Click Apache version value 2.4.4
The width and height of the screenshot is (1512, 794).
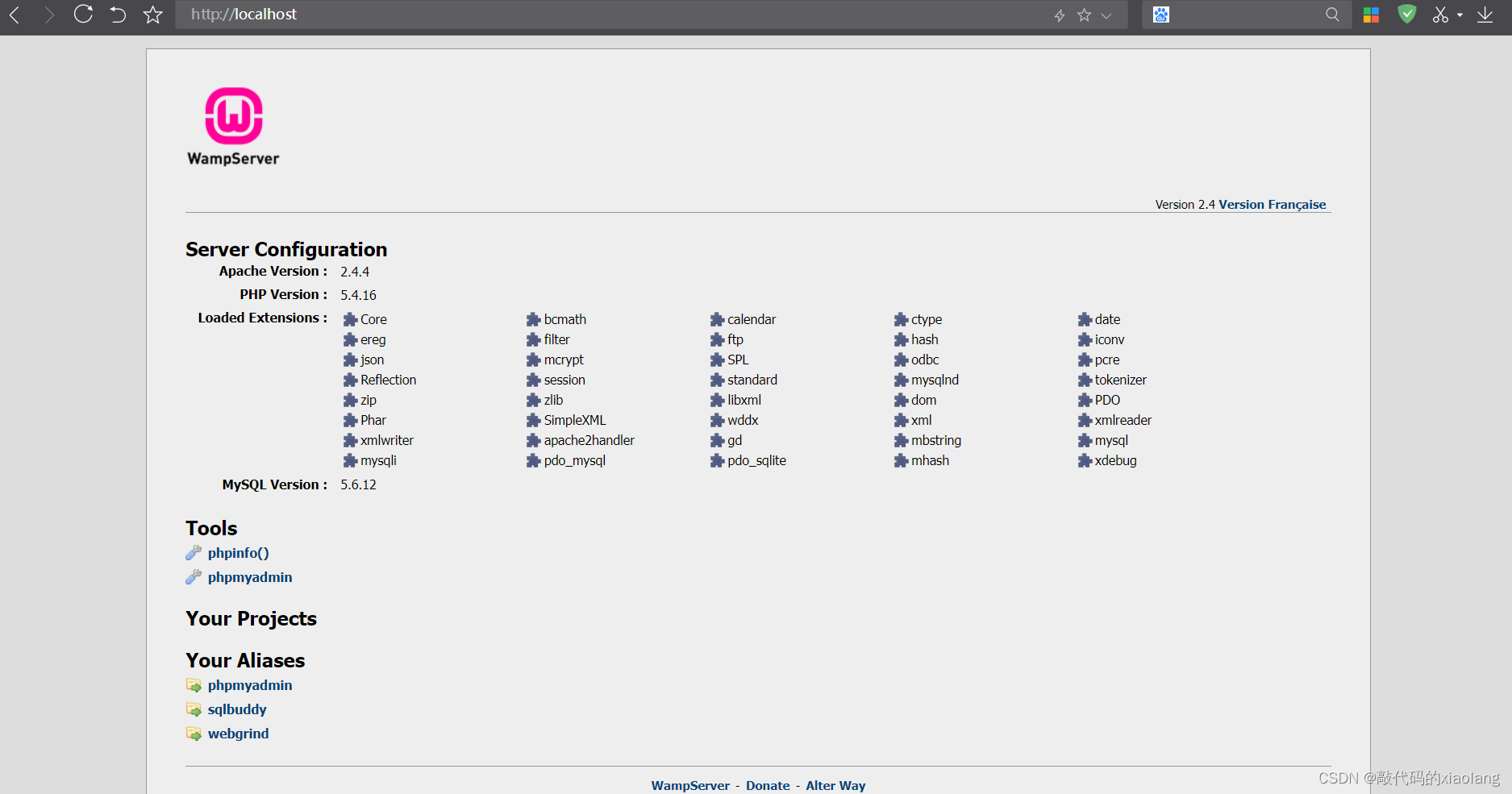click(355, 272)
